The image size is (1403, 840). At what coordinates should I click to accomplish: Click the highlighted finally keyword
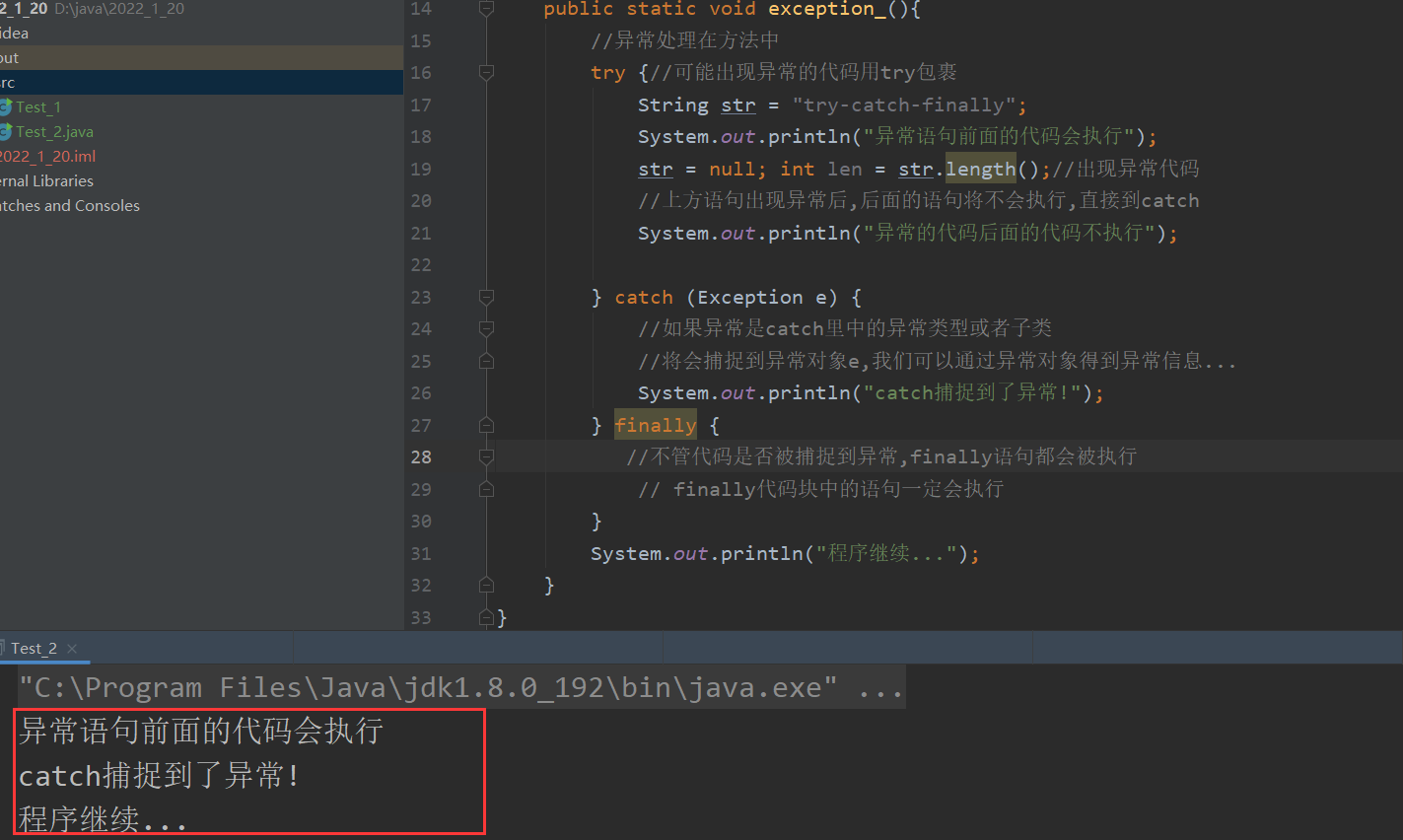(655, 425)
